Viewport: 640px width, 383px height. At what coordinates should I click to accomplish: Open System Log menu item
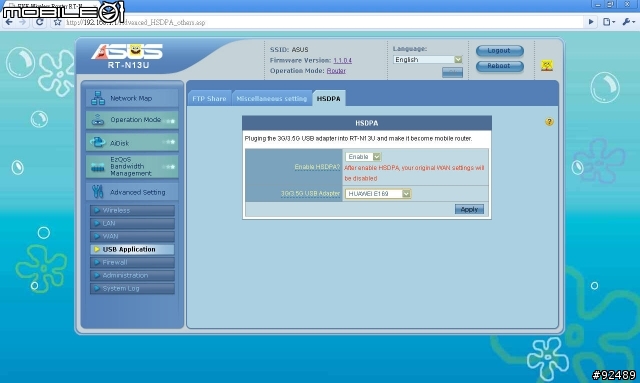pos(132,288)
